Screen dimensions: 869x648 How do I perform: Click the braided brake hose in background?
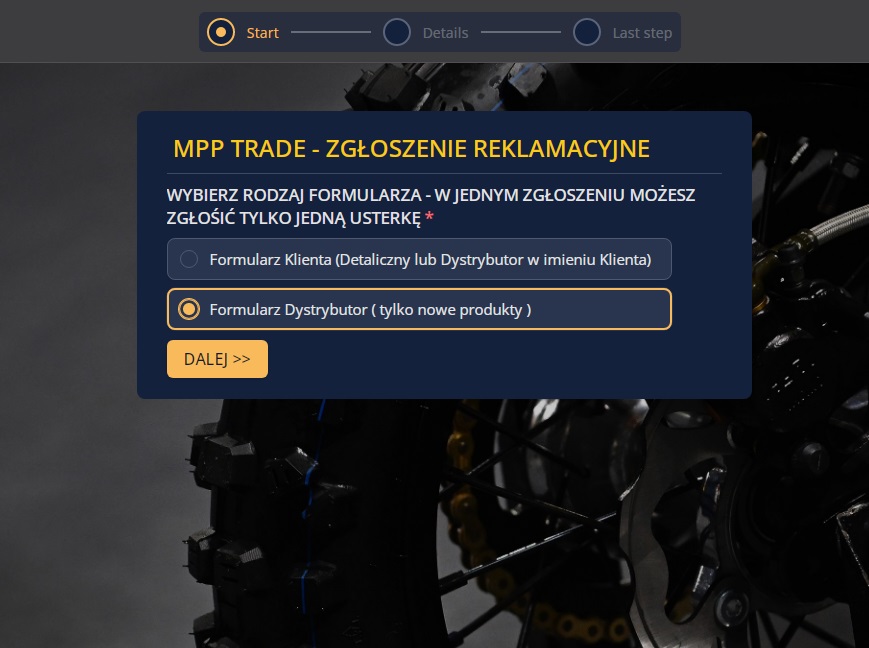(x=837, y=222)
